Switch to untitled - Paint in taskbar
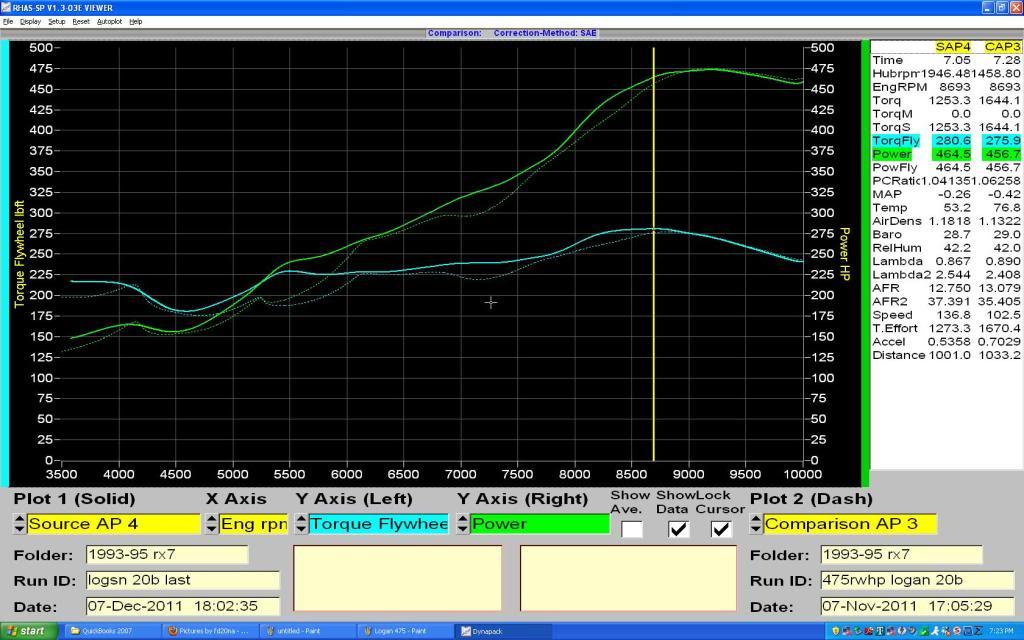The width and height of the screenshot is (1024, 640). pos(307,631)
